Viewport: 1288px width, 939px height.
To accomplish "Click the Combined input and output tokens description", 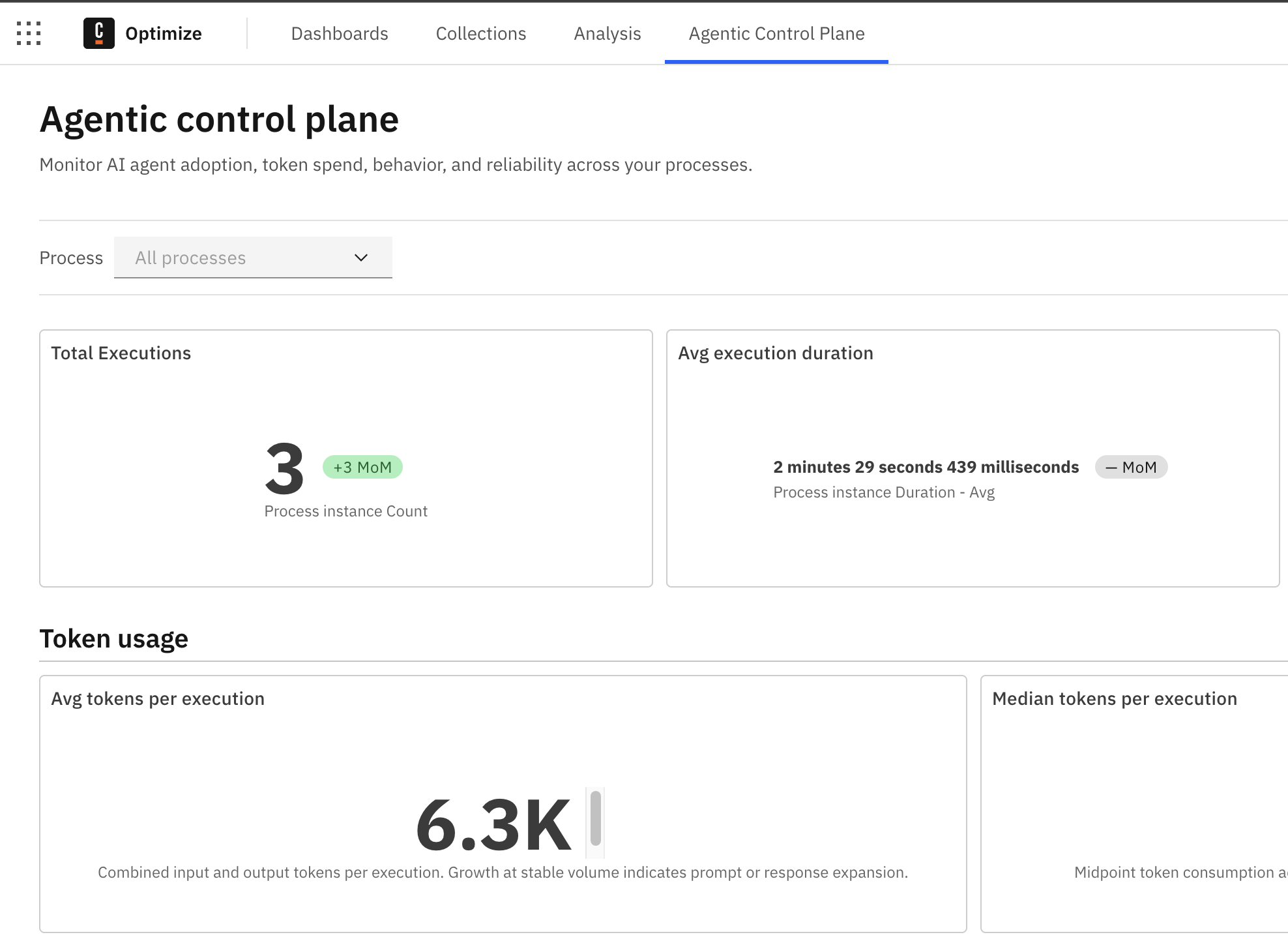I will point(503,872).
